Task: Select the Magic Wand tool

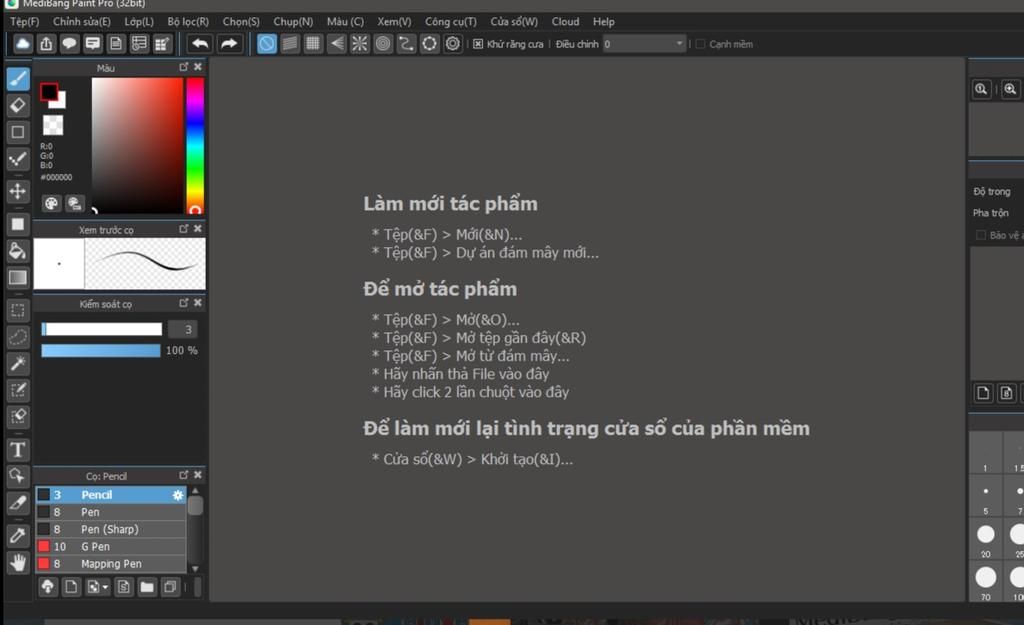Action: [x=18, y=364]
